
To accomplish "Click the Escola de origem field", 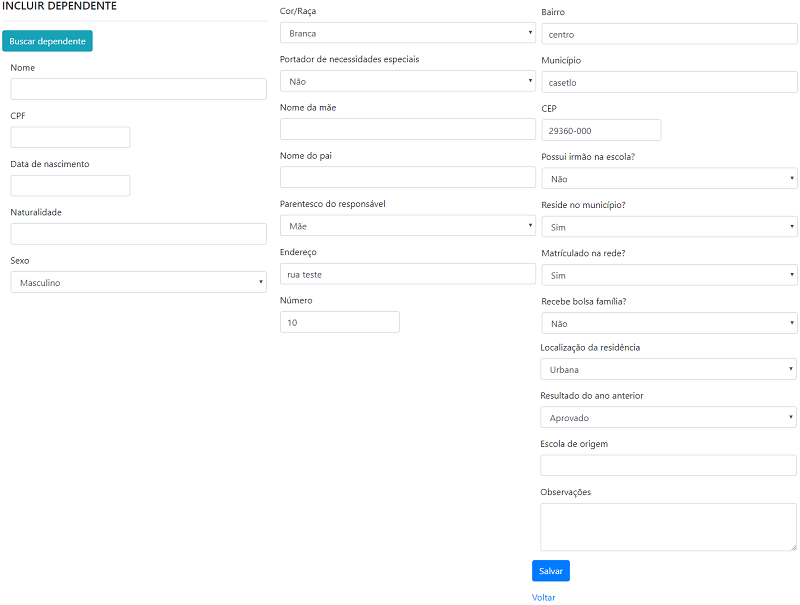I will point(668,465).
